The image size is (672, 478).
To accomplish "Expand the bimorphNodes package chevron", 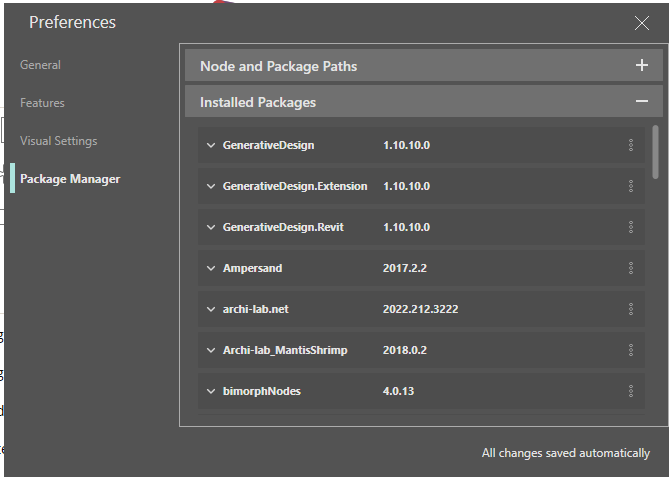I will point(211,391).
